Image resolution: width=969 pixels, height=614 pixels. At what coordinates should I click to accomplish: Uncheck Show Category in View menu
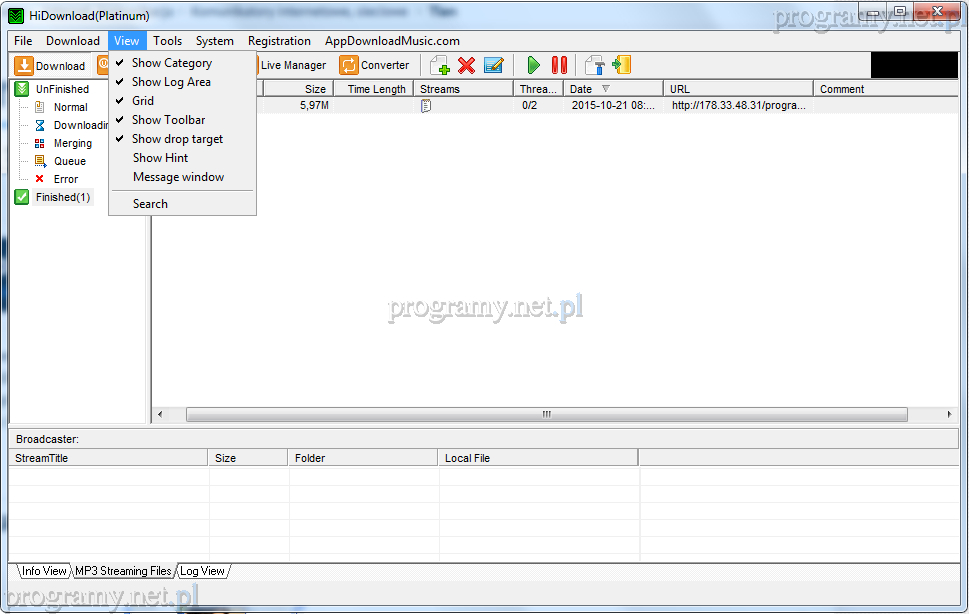coord(171,63)
